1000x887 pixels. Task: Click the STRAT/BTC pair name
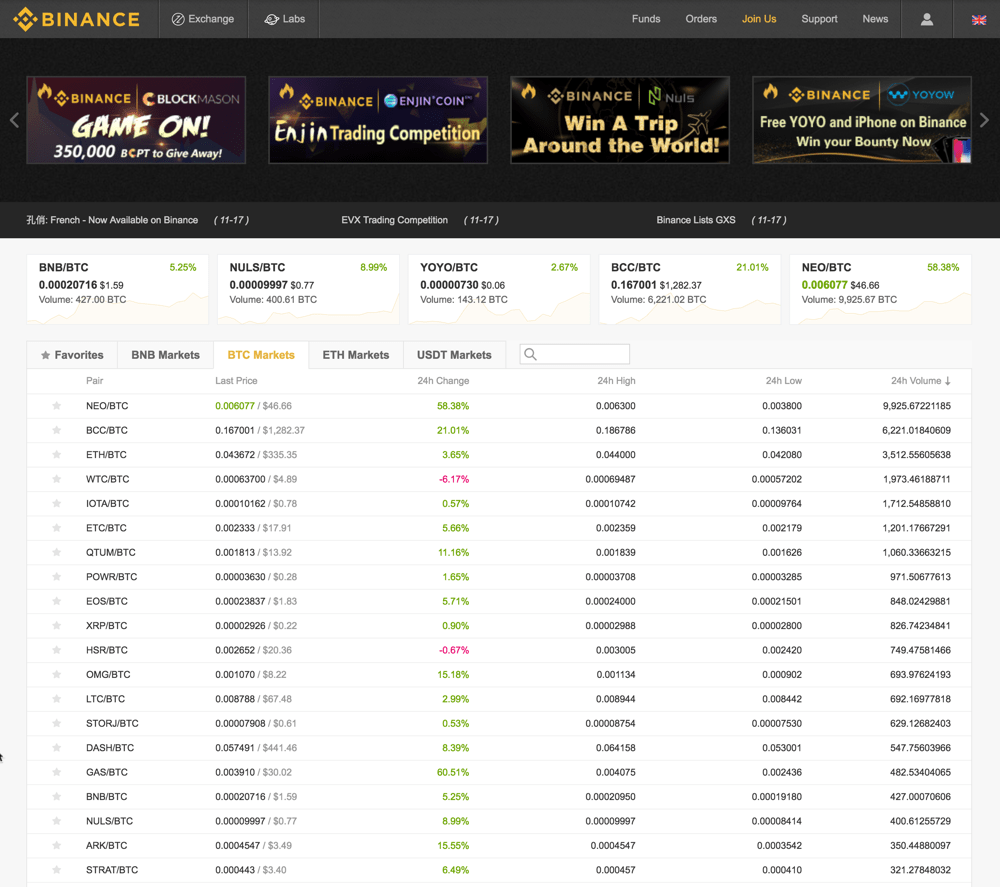pos(112,870)
